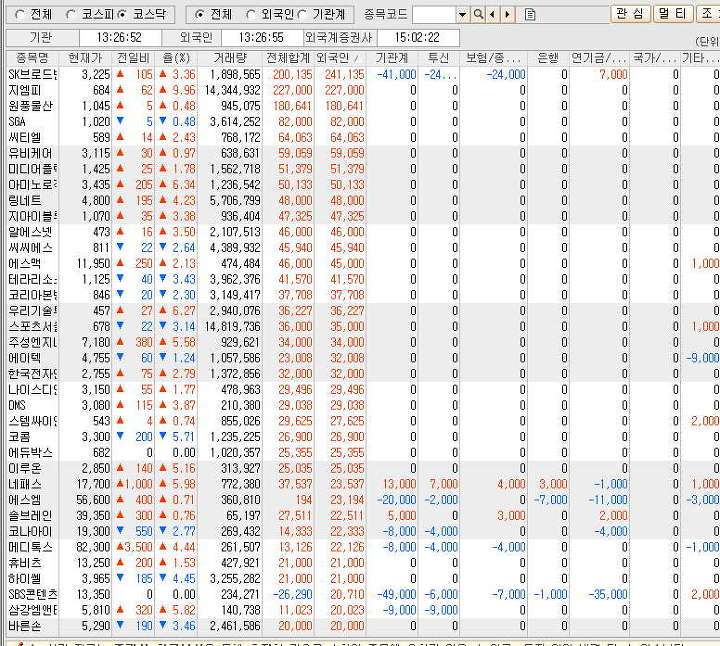Select the 유비케어 stock row
The height and width of the screenshot is (646, 720).
click(363, 153)
